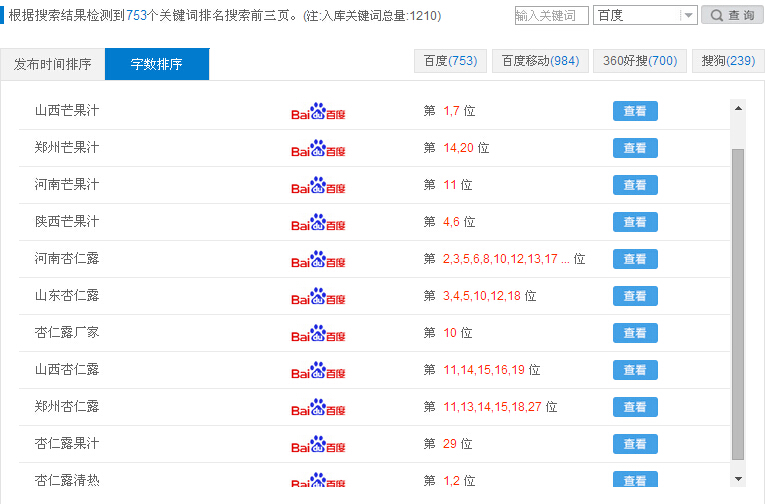Click the Baidu logo in 山东杏仁露 row
This screenshot has height=504, width=765.
(318, 297)
